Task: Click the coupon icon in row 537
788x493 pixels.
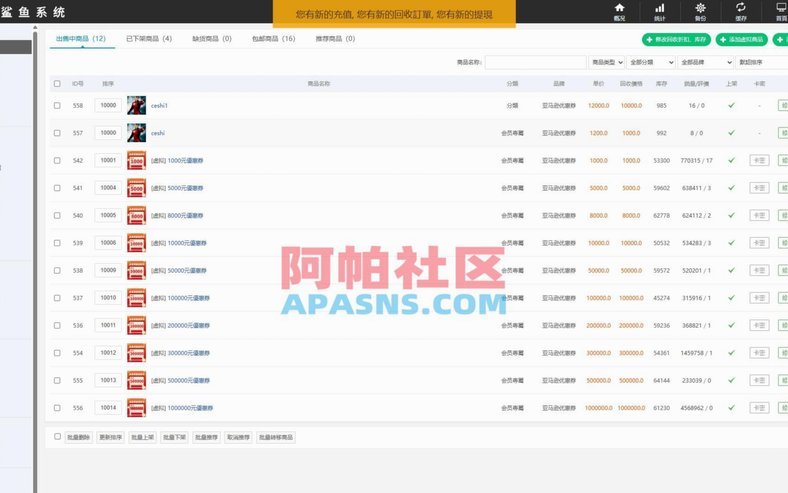Action: click(x=136, y=298)
